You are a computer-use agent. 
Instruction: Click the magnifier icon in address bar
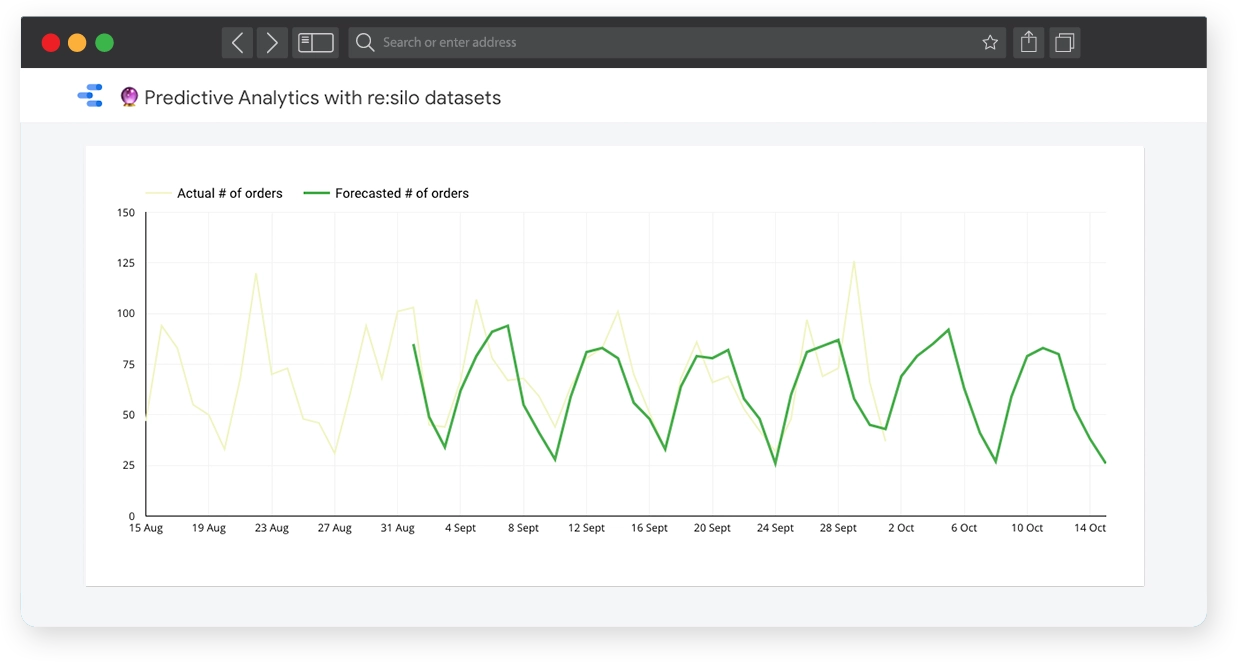point(365,42)
